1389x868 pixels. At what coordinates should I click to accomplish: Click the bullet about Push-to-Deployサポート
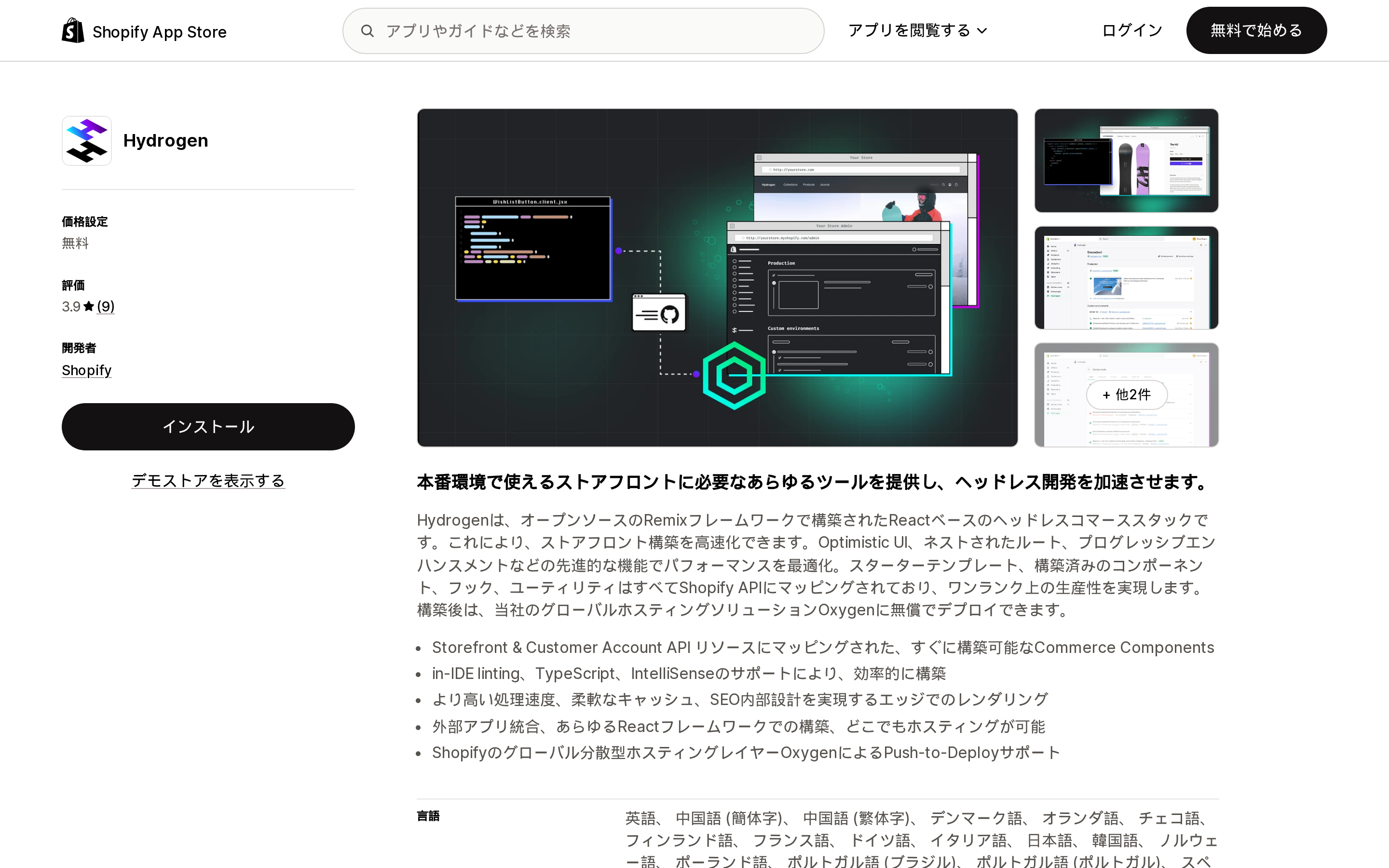(x=746, y=753)
